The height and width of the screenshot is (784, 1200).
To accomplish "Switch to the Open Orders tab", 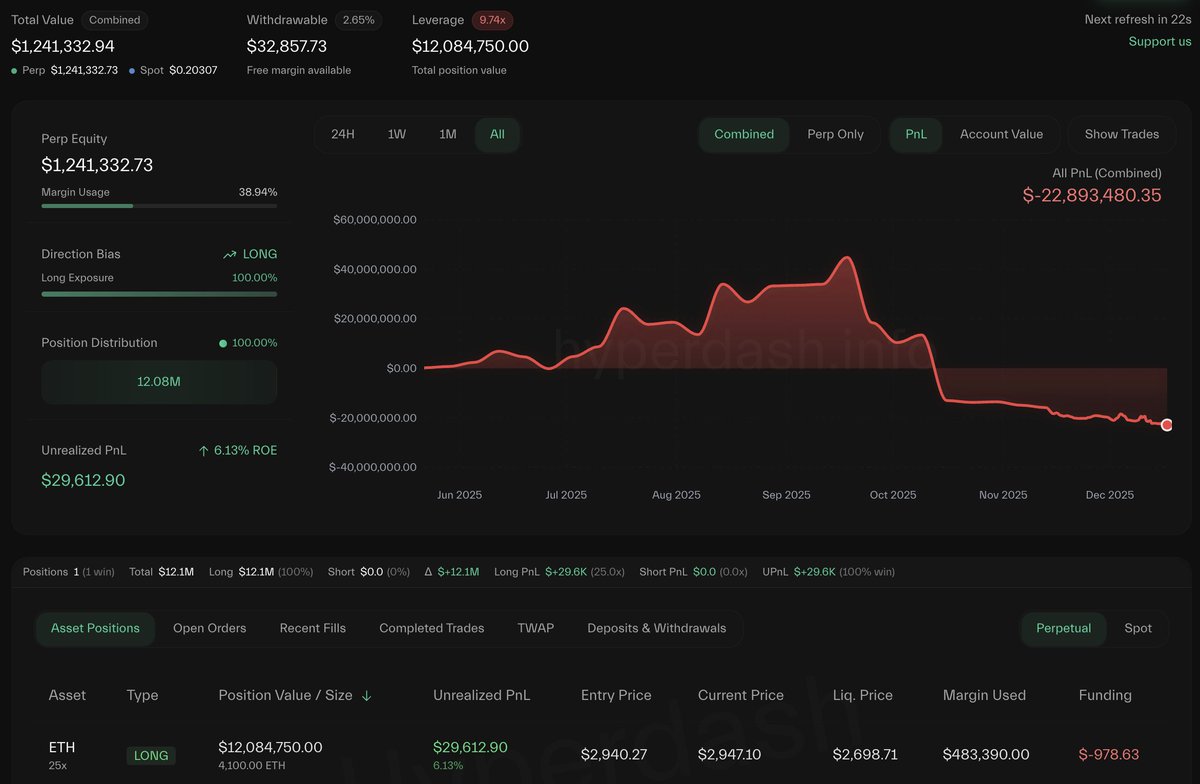I will (x=209, y=628).
